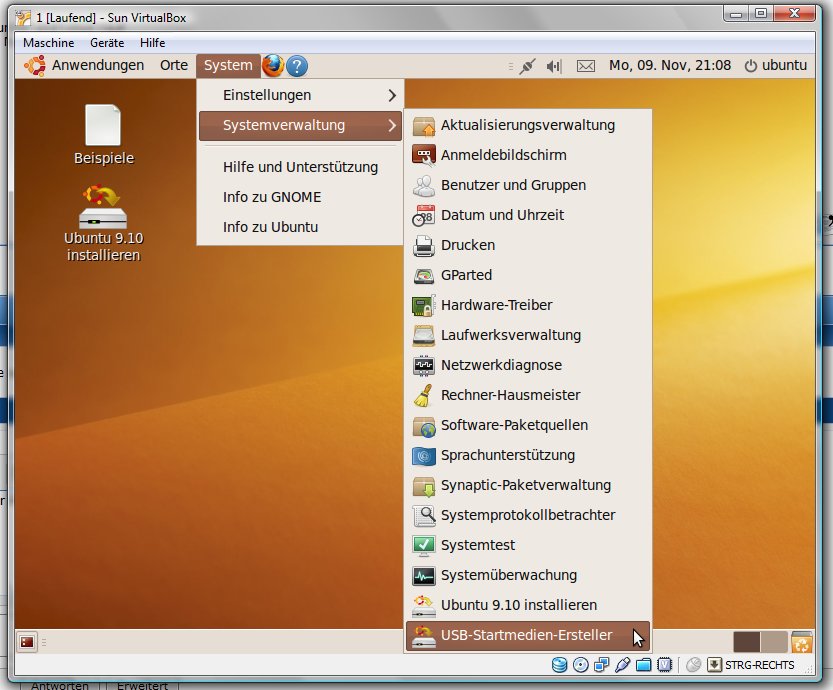Click the VirtualBox CD status icon
The height and width of the screenshot is (690, 833).
pyautogui.click(x=581, y=665)
